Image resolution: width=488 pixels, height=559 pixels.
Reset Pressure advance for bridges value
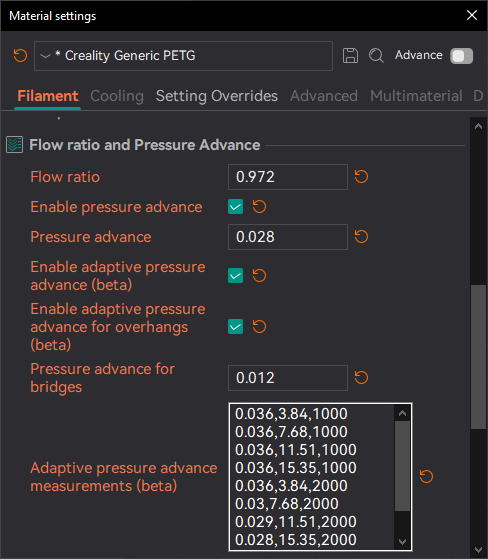click(361, 378)
